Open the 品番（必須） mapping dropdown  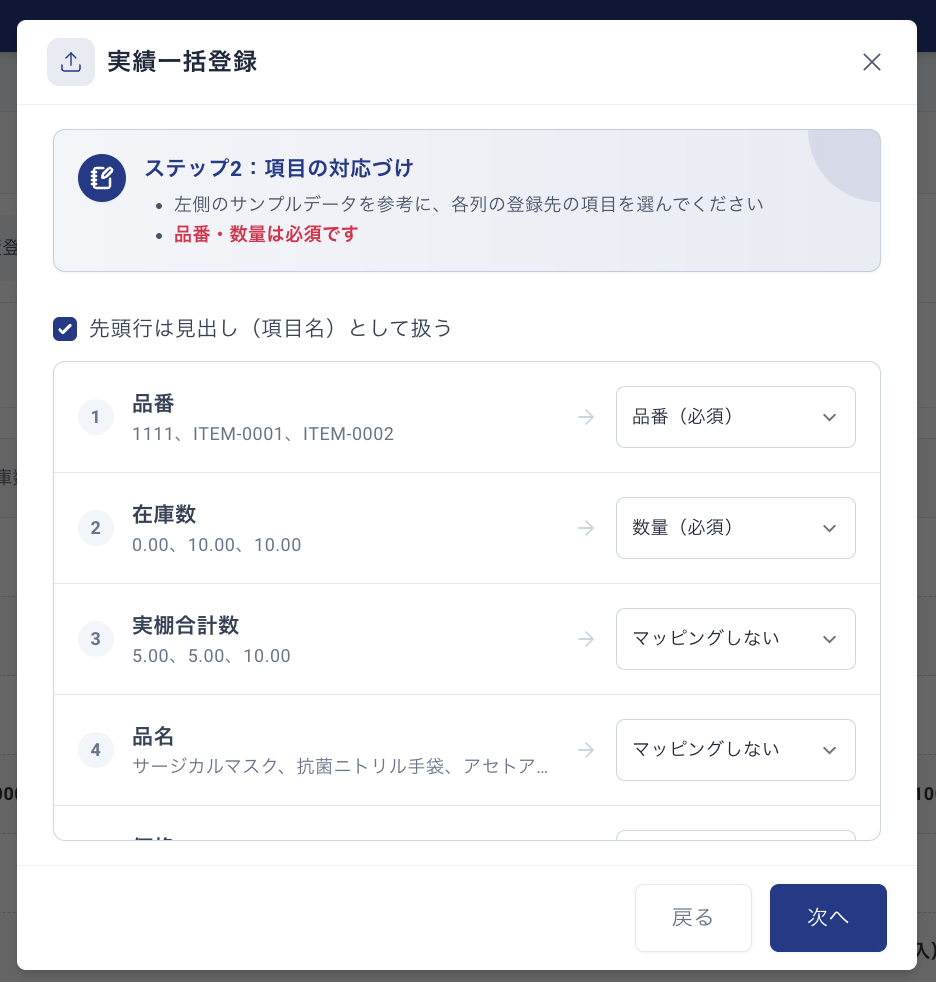coord(736,417)
